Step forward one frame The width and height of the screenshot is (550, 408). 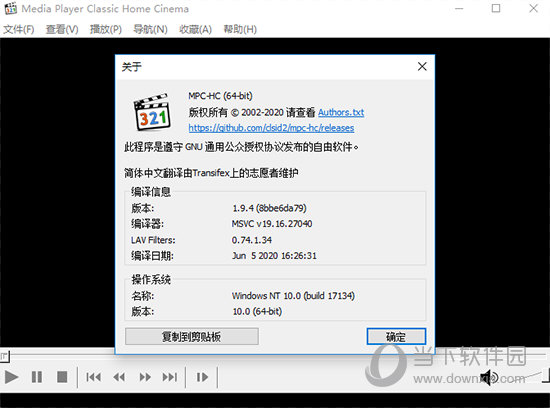click(202, 377)
